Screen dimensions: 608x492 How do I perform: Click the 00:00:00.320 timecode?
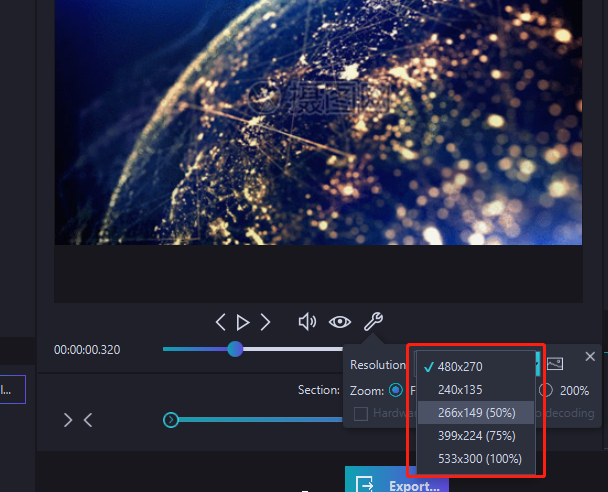coord(87,350)
